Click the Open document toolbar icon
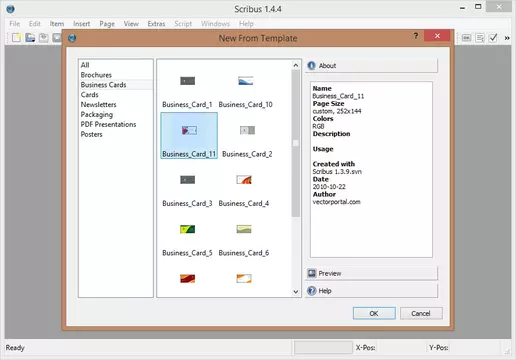Viewport: 516px width, 360px height. pos(30,38)
